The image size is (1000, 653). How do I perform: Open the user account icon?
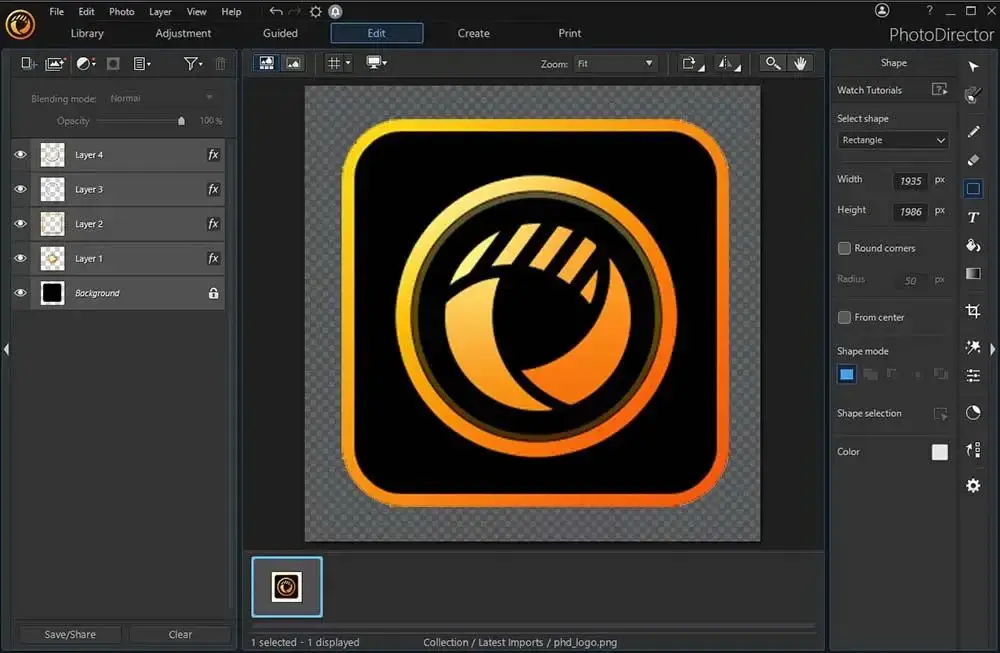coord(882,10)
